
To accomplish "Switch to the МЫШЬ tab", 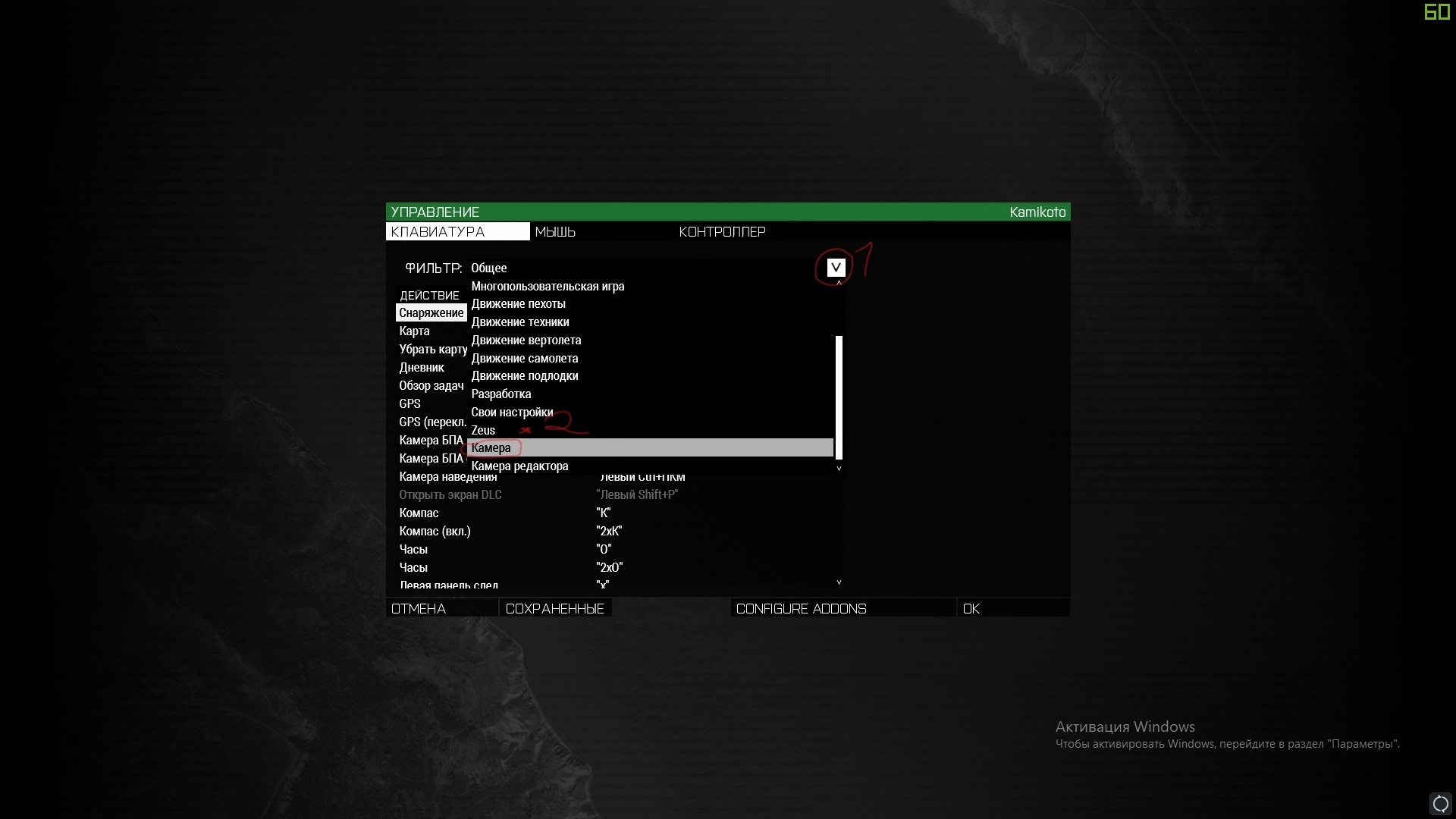I will 555,232.
